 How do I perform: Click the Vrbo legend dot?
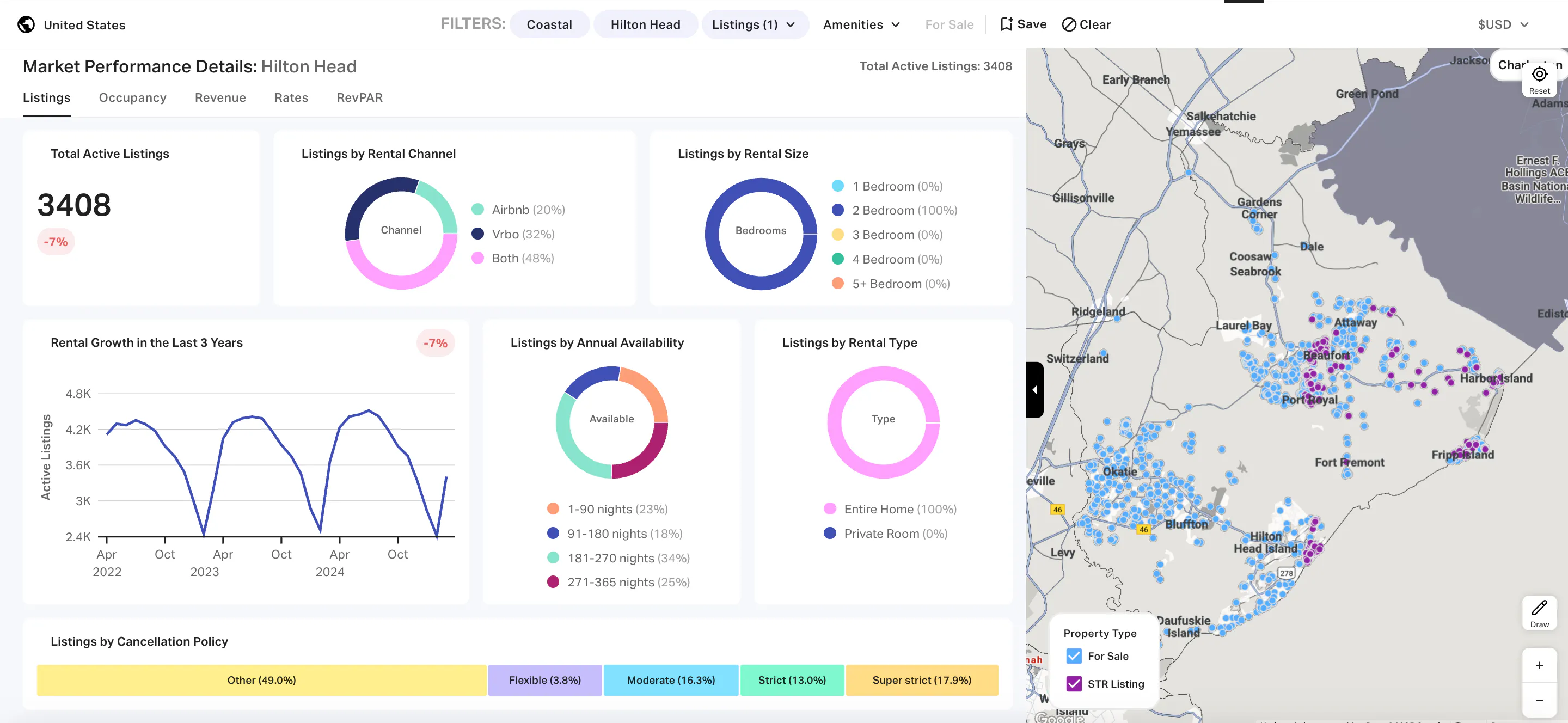coord(478,234)
